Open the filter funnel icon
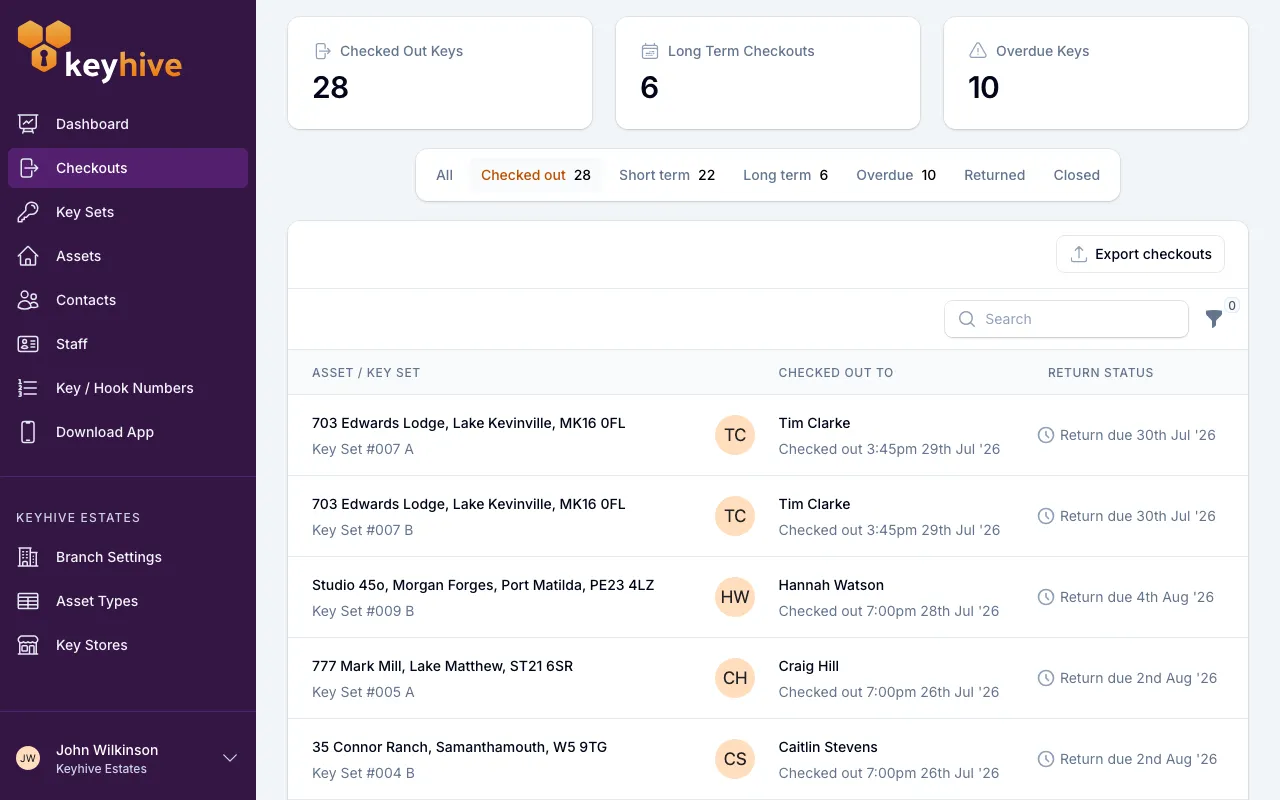The height and width of the screenshot is (800, 1280). pos(1214,319)
